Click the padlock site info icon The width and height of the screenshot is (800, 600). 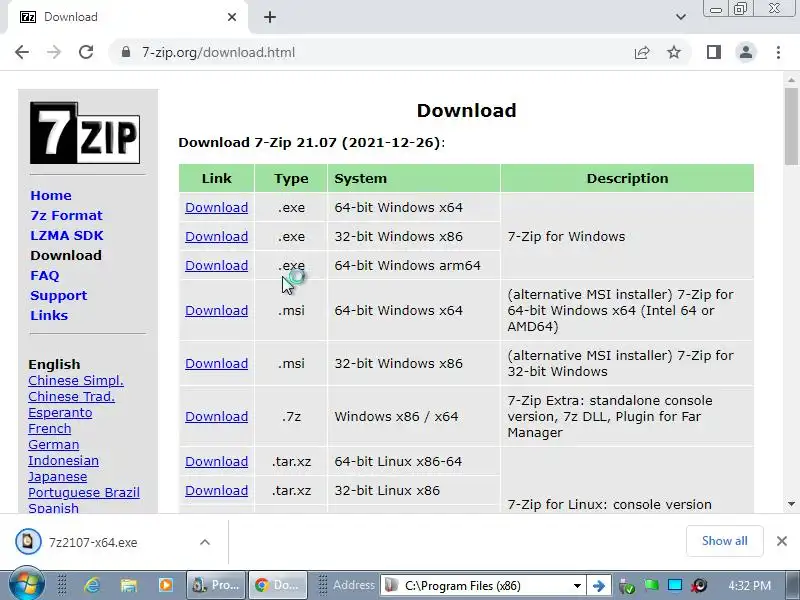pos(126,52)
